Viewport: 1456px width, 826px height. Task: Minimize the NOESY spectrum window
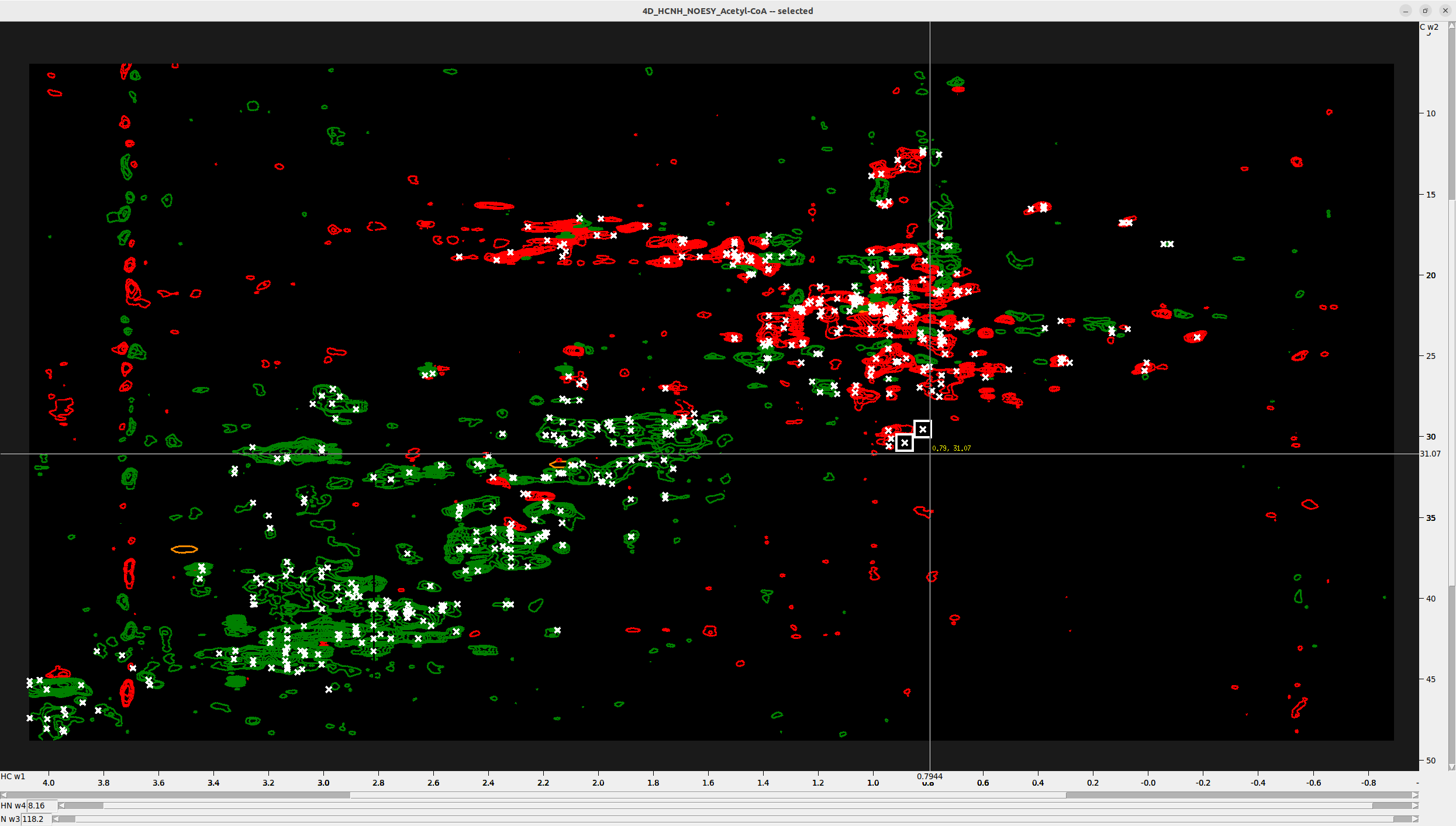[x=1406, y=10]
